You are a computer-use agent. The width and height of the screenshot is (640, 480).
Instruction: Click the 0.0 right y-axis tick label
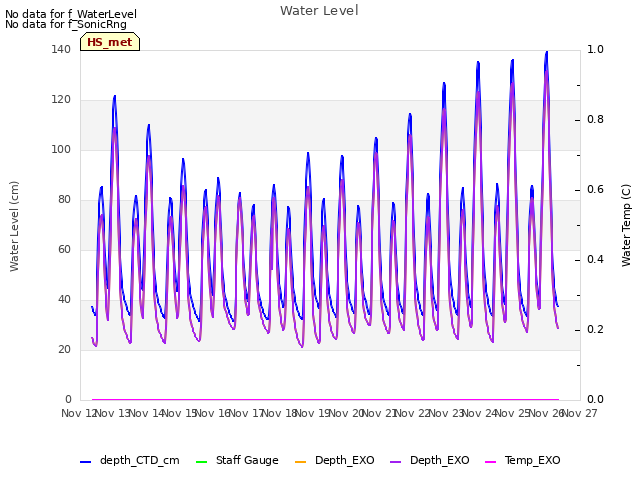click(x=595, y=399)
